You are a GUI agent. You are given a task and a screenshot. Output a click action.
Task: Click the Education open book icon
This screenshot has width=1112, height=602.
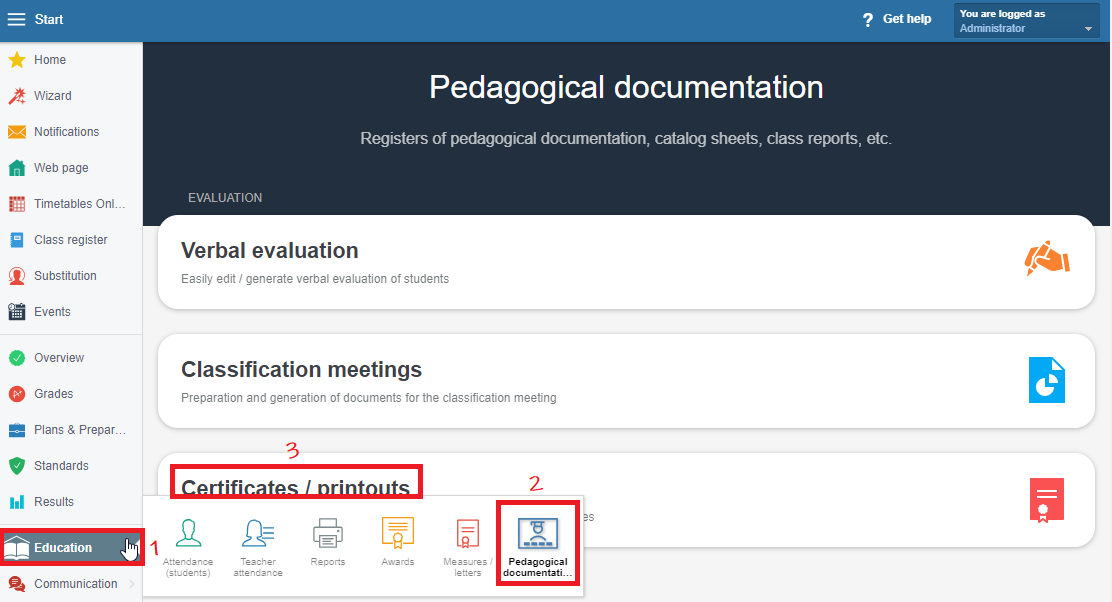[x=17, y=548]
